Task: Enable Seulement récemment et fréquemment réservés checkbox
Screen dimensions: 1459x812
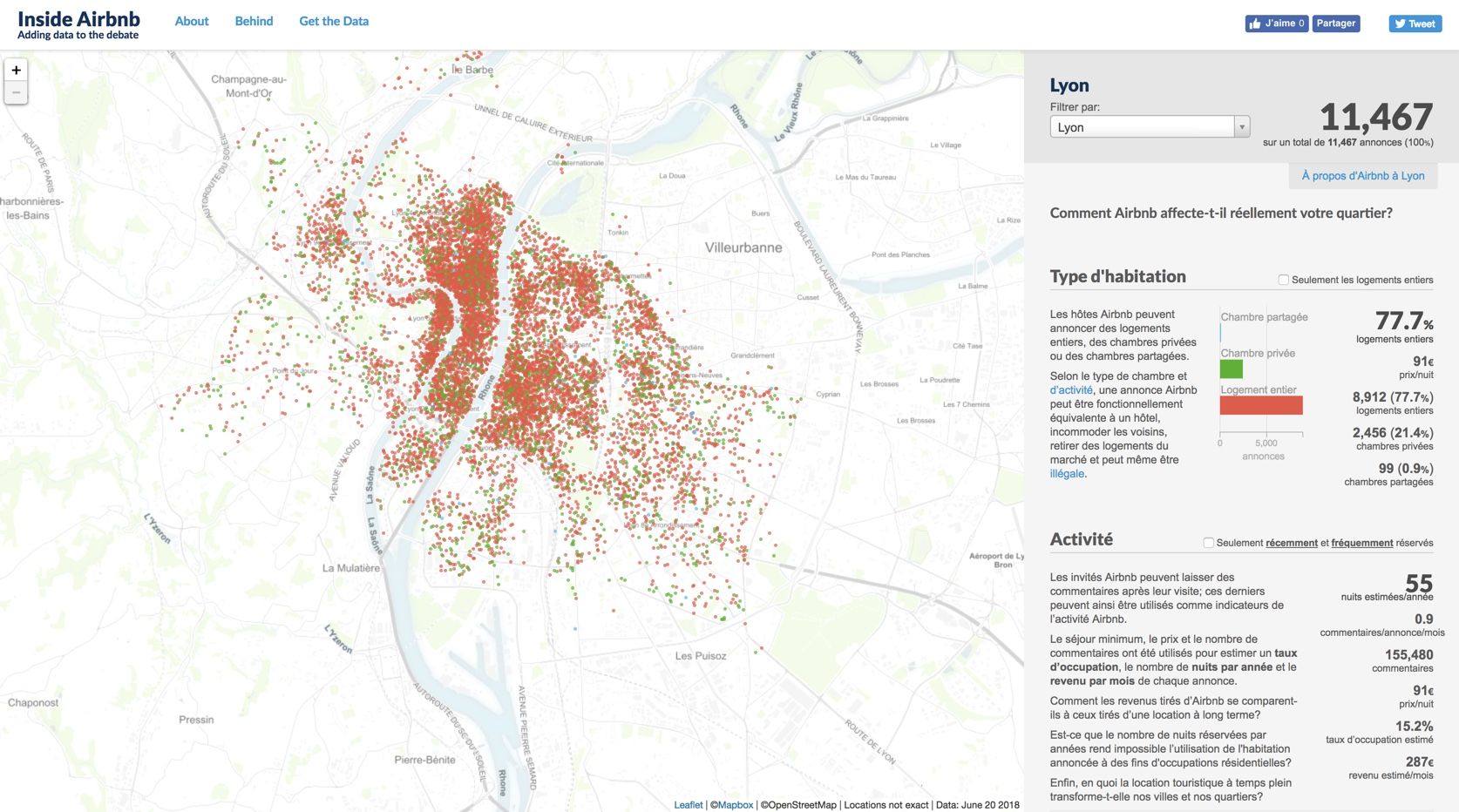Action: tap(1208, 543)
